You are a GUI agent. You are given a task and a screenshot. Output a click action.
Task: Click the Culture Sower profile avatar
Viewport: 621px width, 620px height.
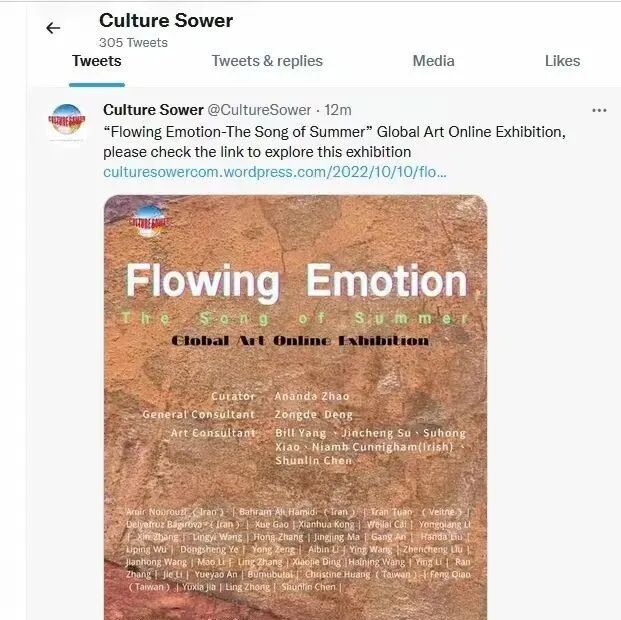pos(67,119)
